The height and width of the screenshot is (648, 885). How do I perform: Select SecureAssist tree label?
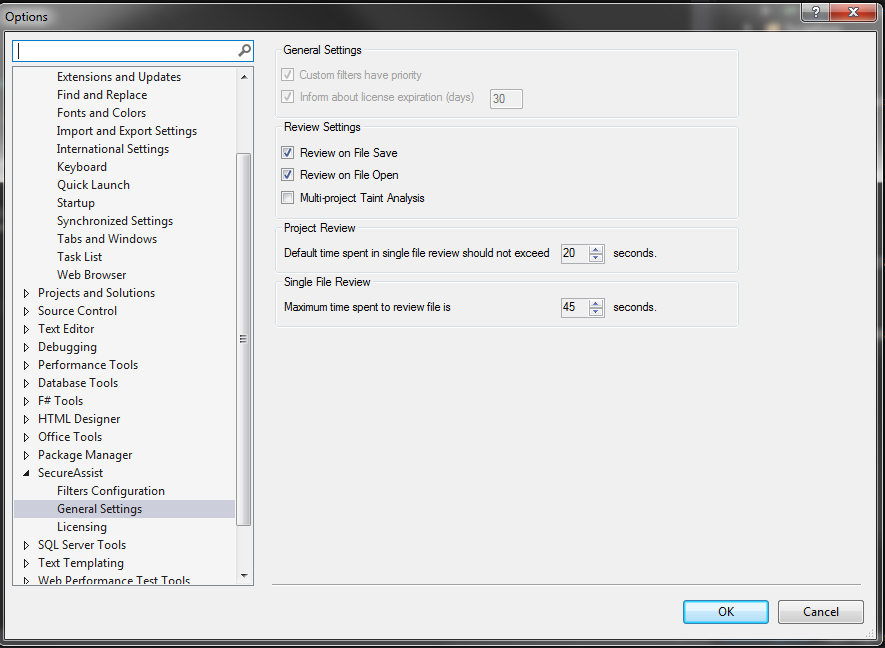pyautogui.click(x=71, y=473)
